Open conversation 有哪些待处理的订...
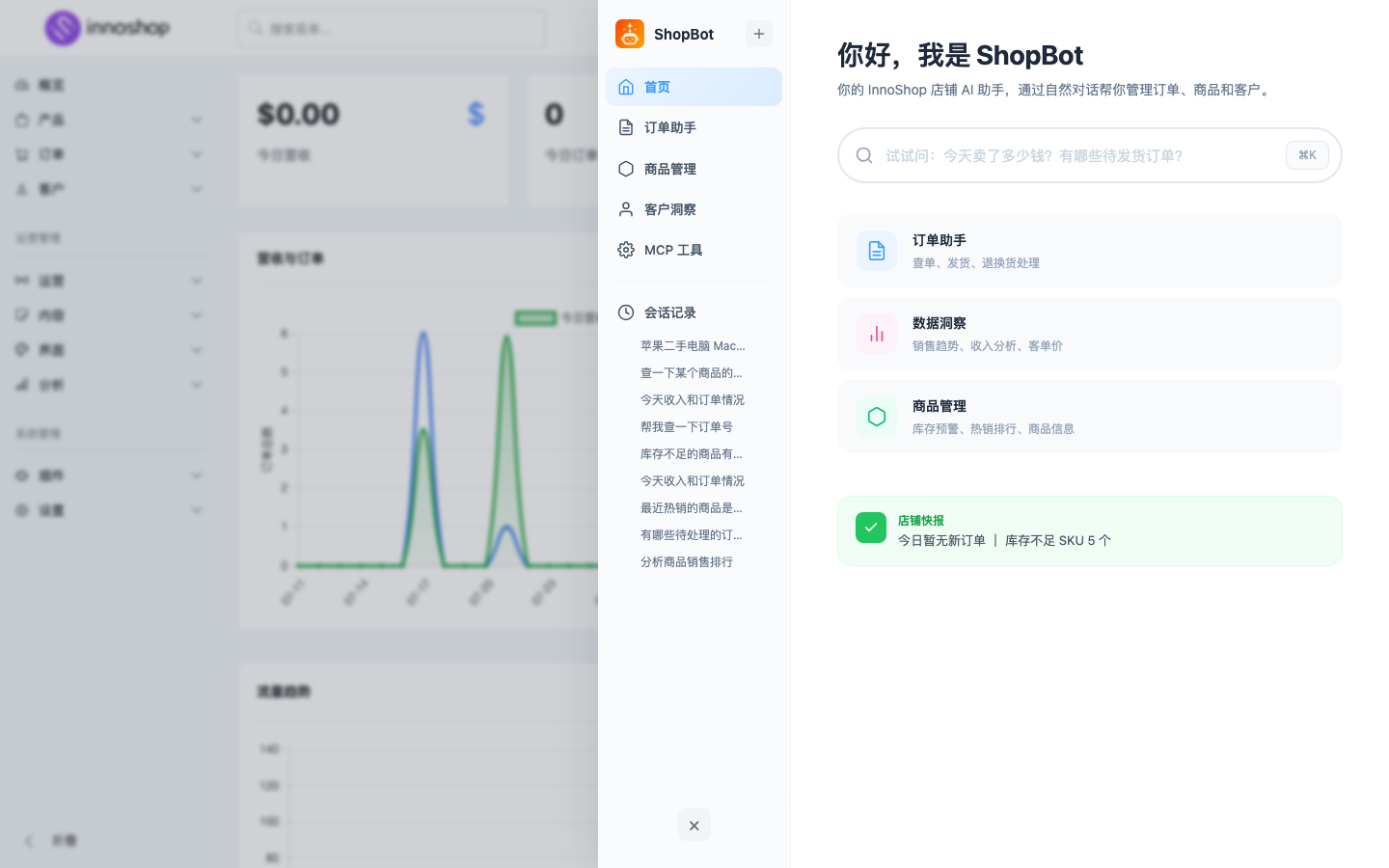Screen dimensions: 1389x868 [692, 534]
